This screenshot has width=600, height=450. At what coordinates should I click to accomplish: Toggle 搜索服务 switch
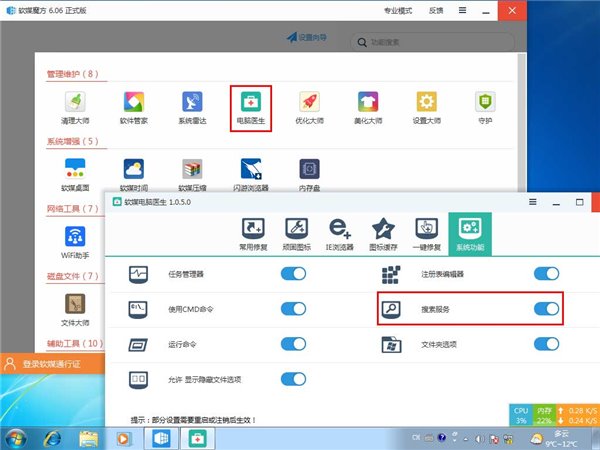point(546,309)
